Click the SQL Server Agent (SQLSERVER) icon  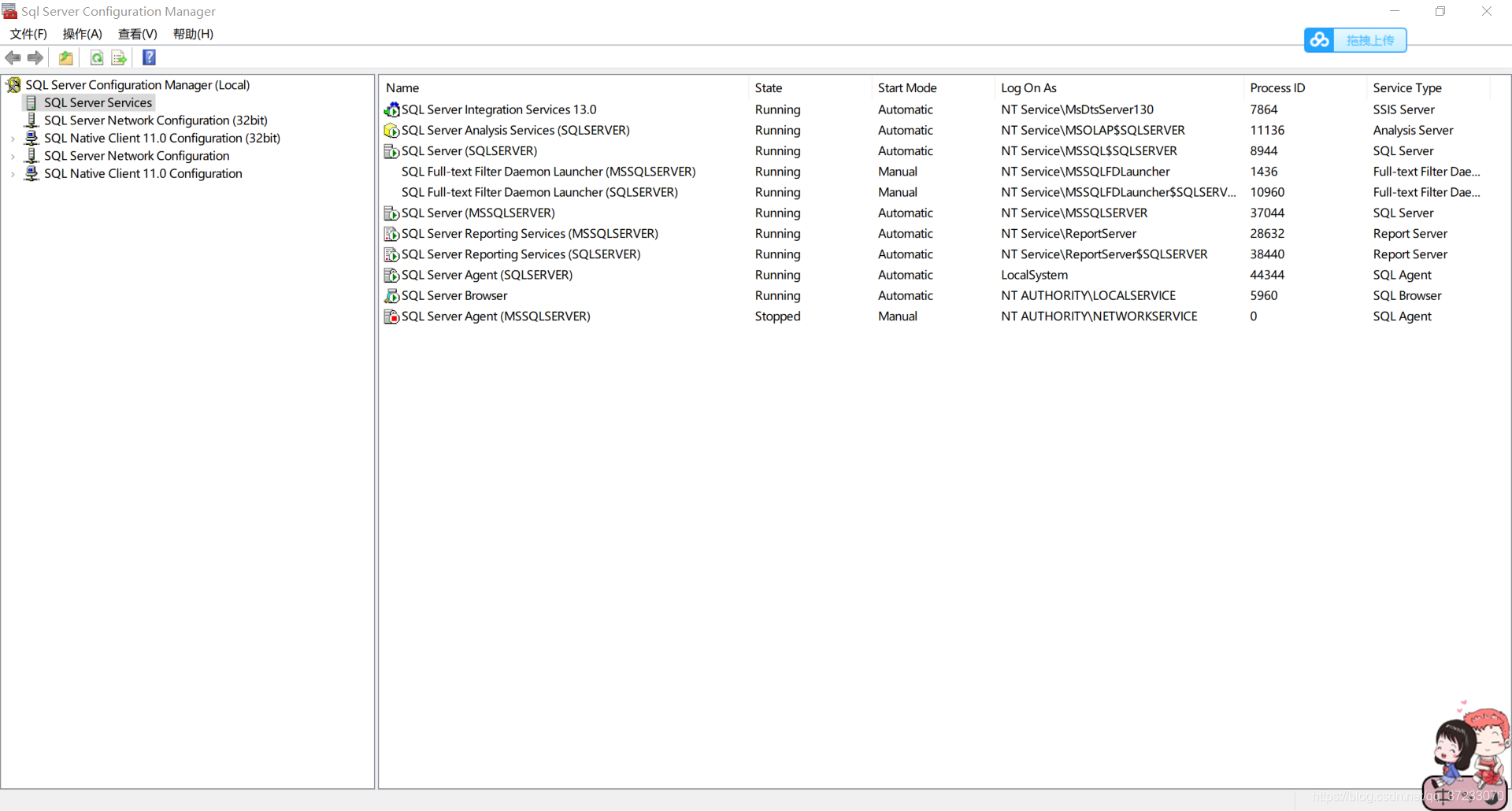tap(391, 275)
